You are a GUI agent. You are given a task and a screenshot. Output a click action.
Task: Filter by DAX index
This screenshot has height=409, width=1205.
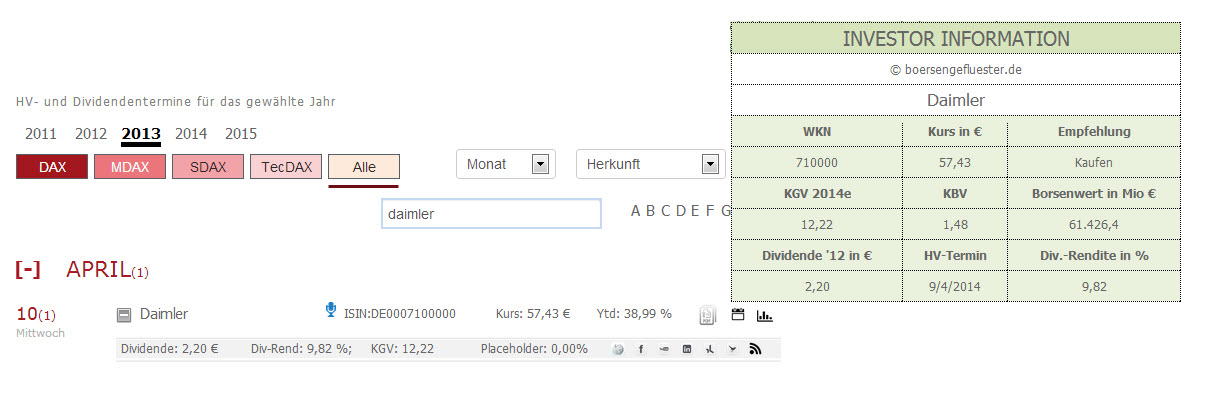[x=52, y=167]
